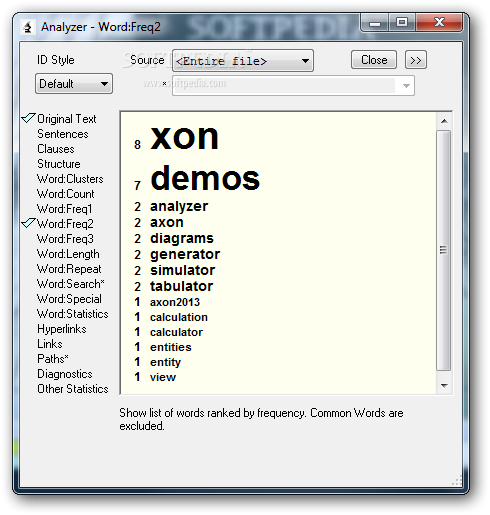Open the ID Style Default dropdown
This screenshot has height=515, width=490.
pos(74,84)
